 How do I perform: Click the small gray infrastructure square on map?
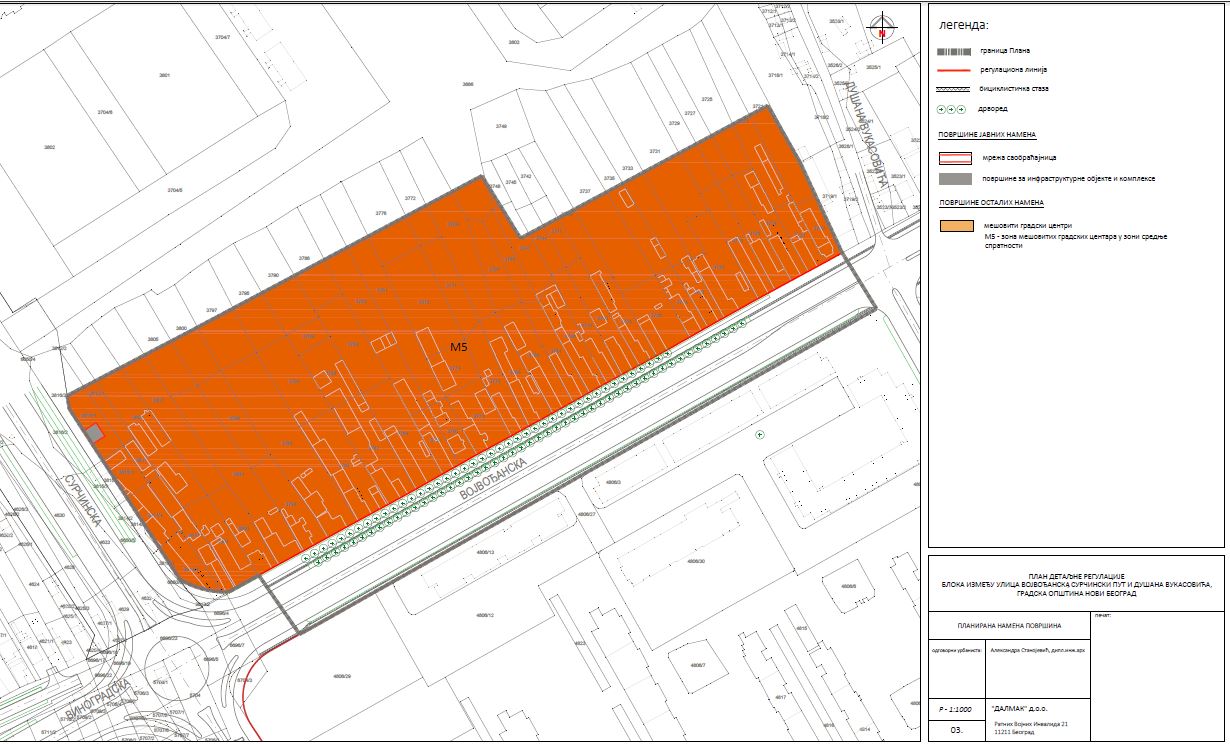(x=95, y=433)
